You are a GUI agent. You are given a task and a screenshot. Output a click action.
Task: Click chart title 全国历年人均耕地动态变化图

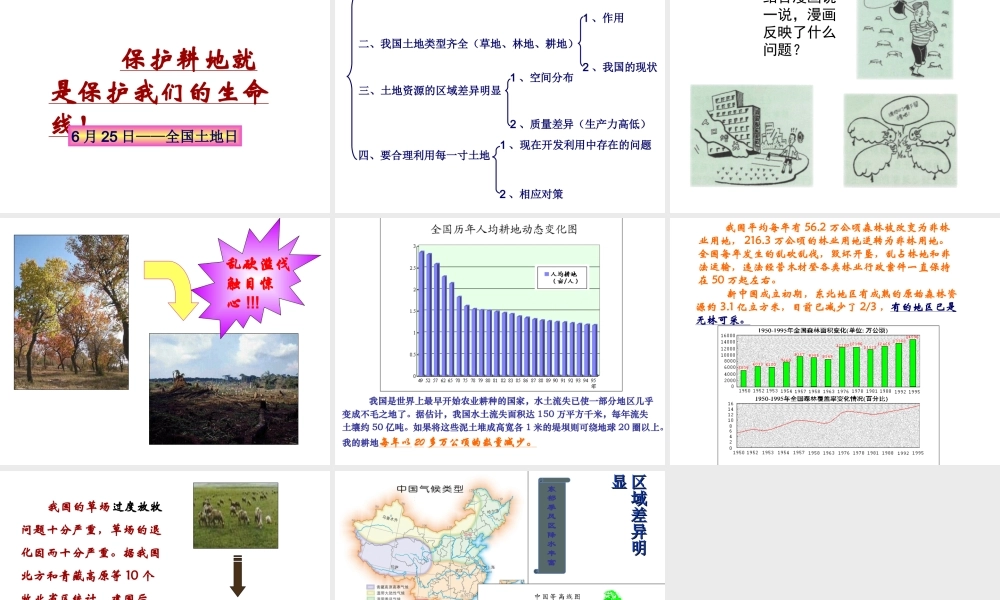(x=504, y=229)
